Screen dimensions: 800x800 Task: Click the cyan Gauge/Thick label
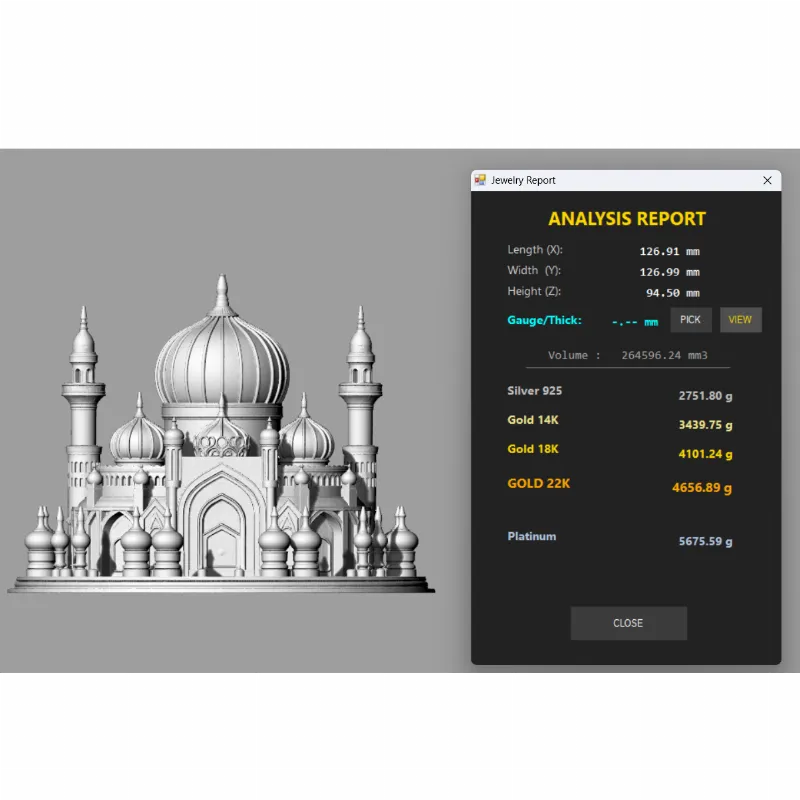[x=540, y=320]
